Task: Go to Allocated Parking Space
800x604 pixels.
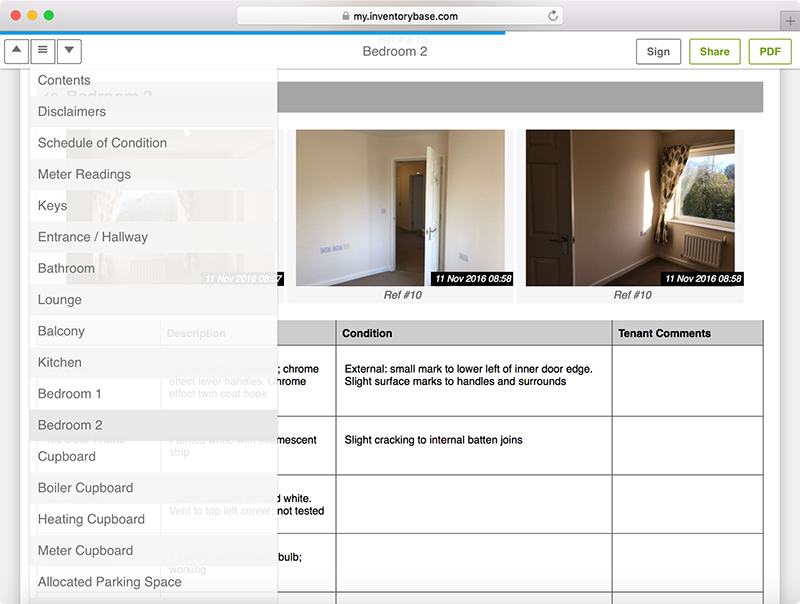Action: click(154, 582)
